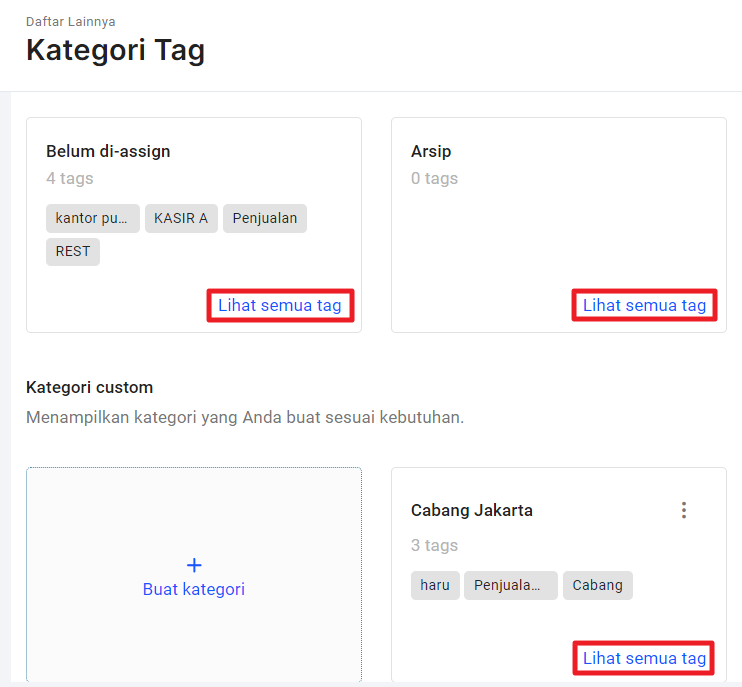Click the Kategori custom section heading

click(89, 388)
